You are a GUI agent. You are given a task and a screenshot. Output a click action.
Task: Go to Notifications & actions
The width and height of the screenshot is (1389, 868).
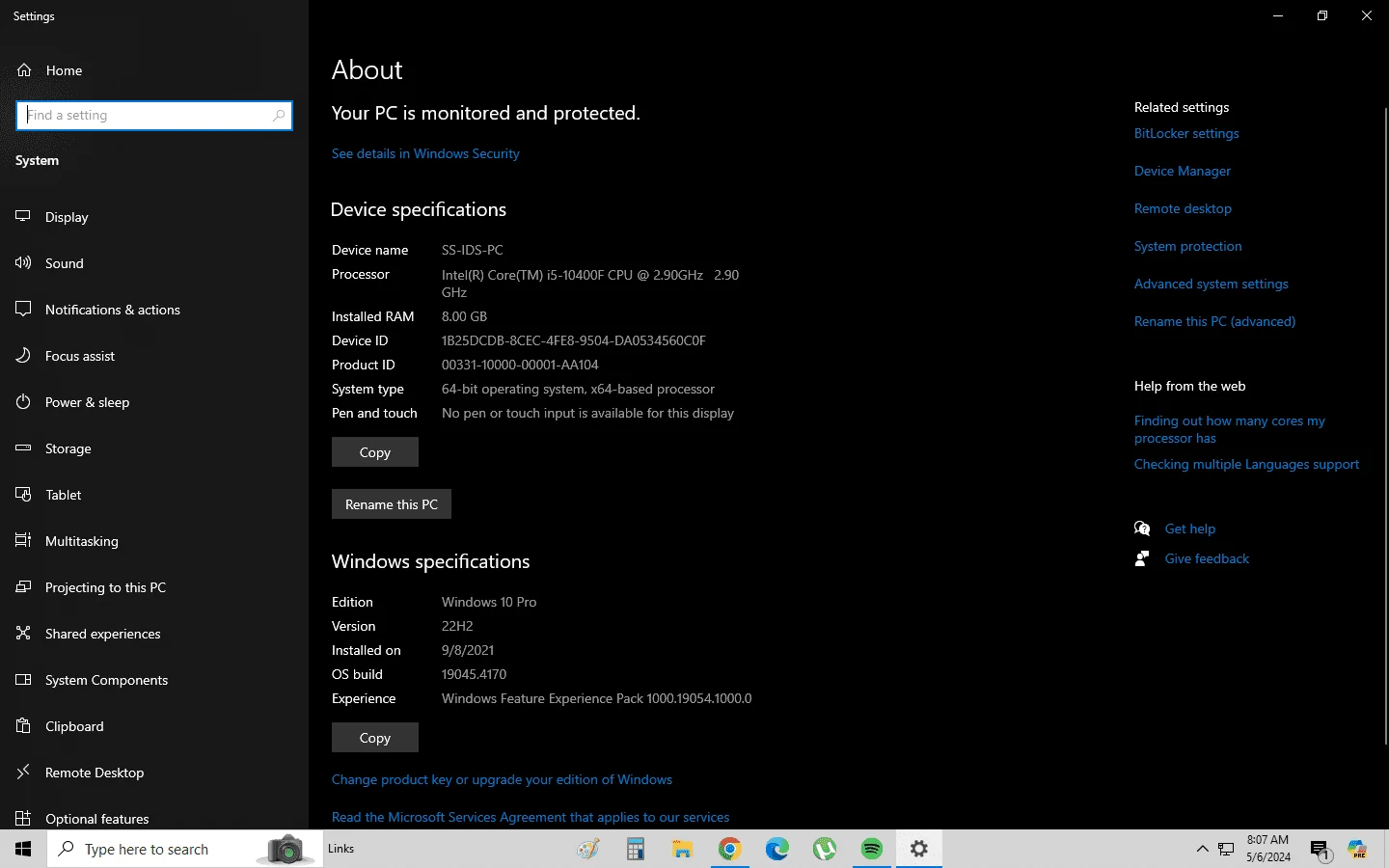tap(154, 310)
